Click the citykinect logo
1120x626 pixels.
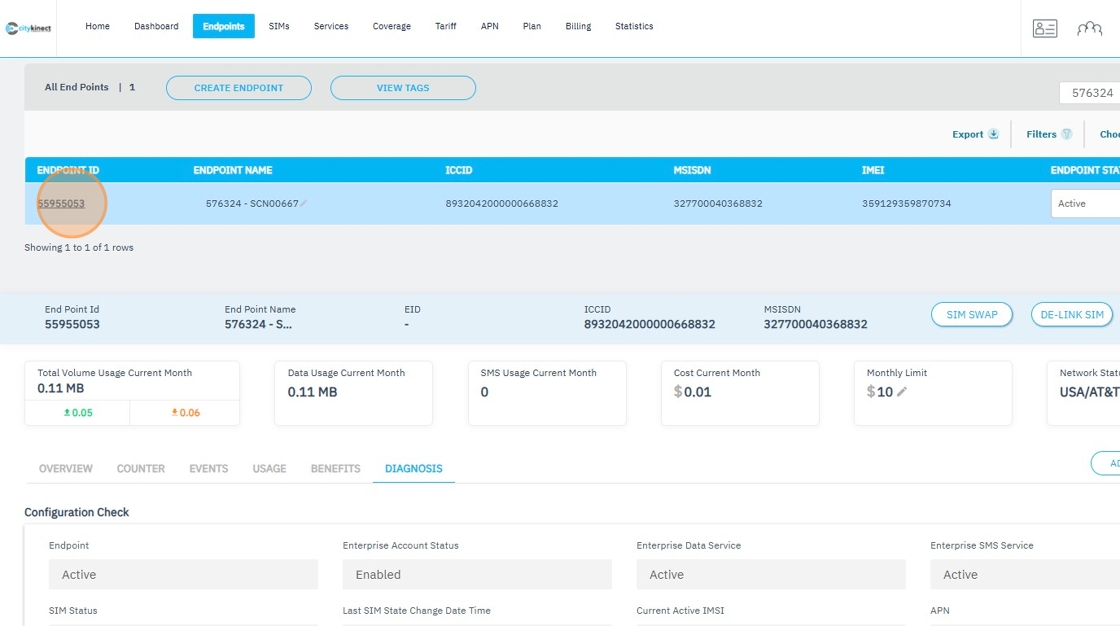27,28
